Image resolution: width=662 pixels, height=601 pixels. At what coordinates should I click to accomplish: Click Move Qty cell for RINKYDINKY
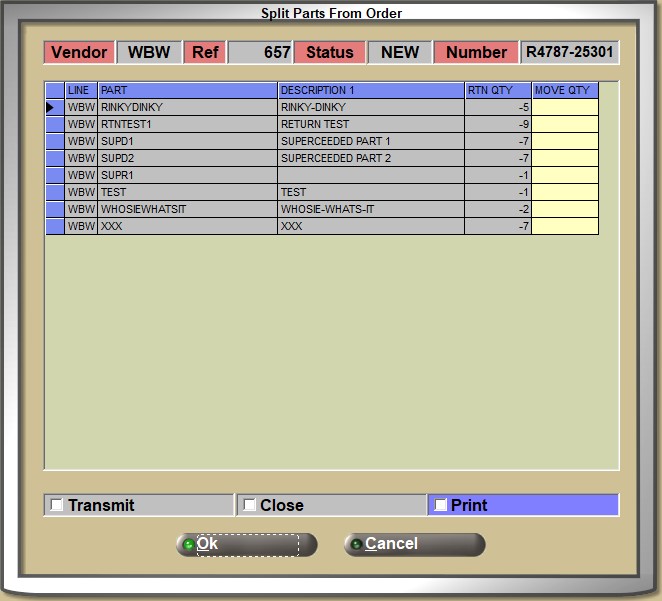pos(564,107)
